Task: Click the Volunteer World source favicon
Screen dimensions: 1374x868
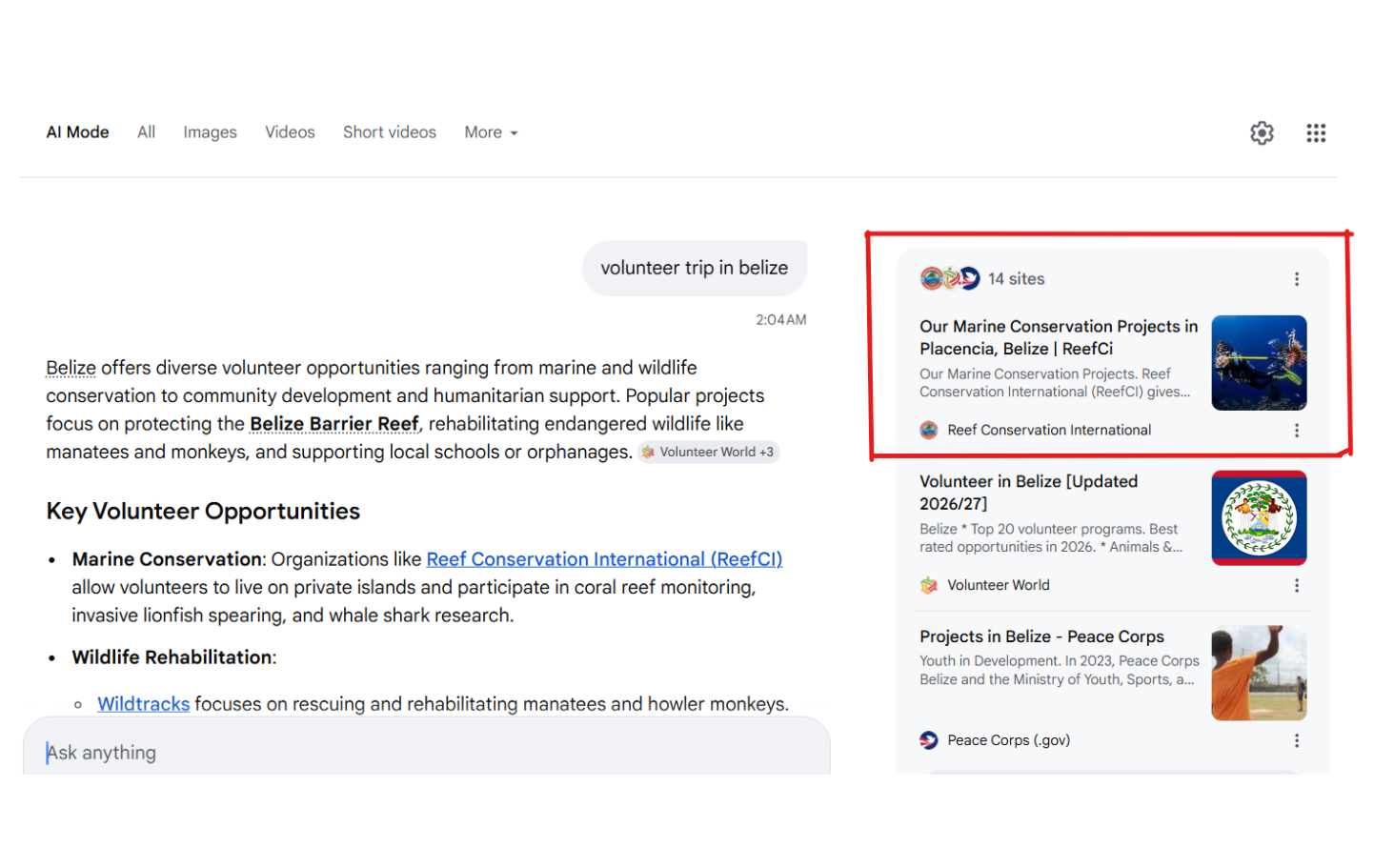Action: [928, 585]
